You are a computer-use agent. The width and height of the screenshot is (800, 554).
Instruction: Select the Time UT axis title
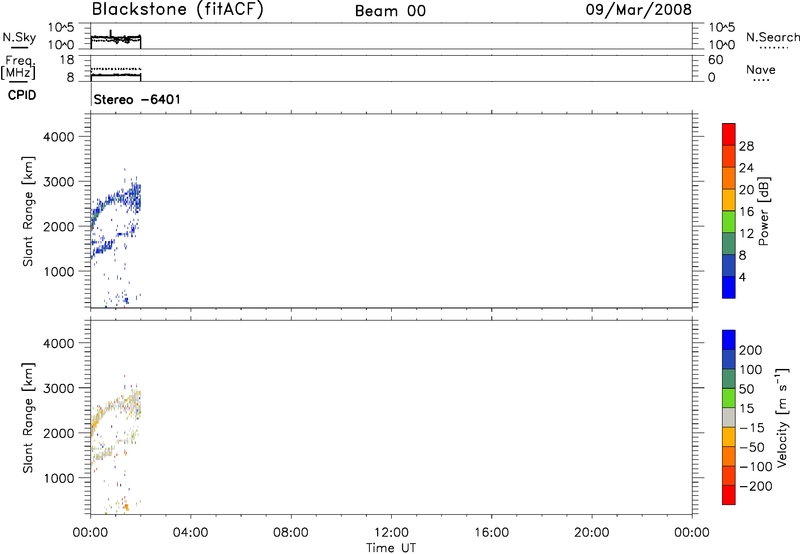point(391,548)
